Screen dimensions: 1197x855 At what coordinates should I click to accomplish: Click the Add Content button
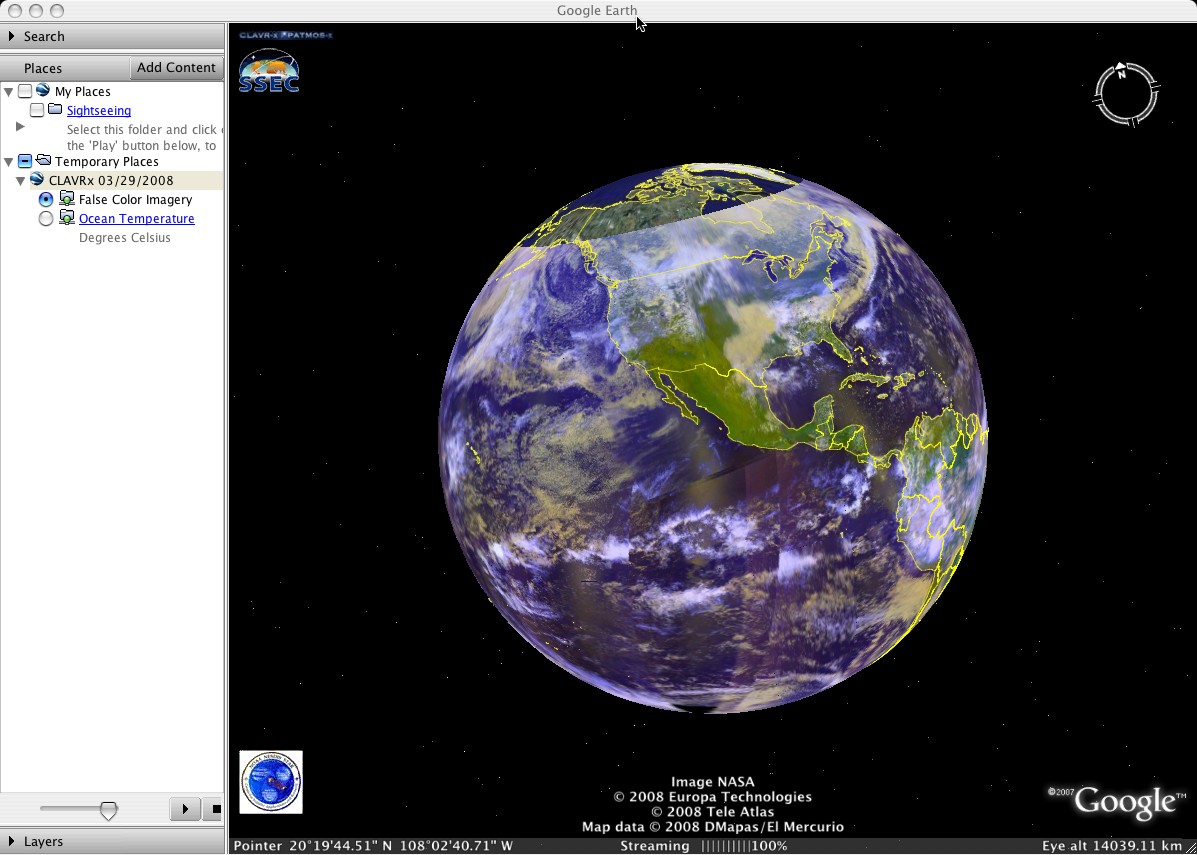pos(176,67)
